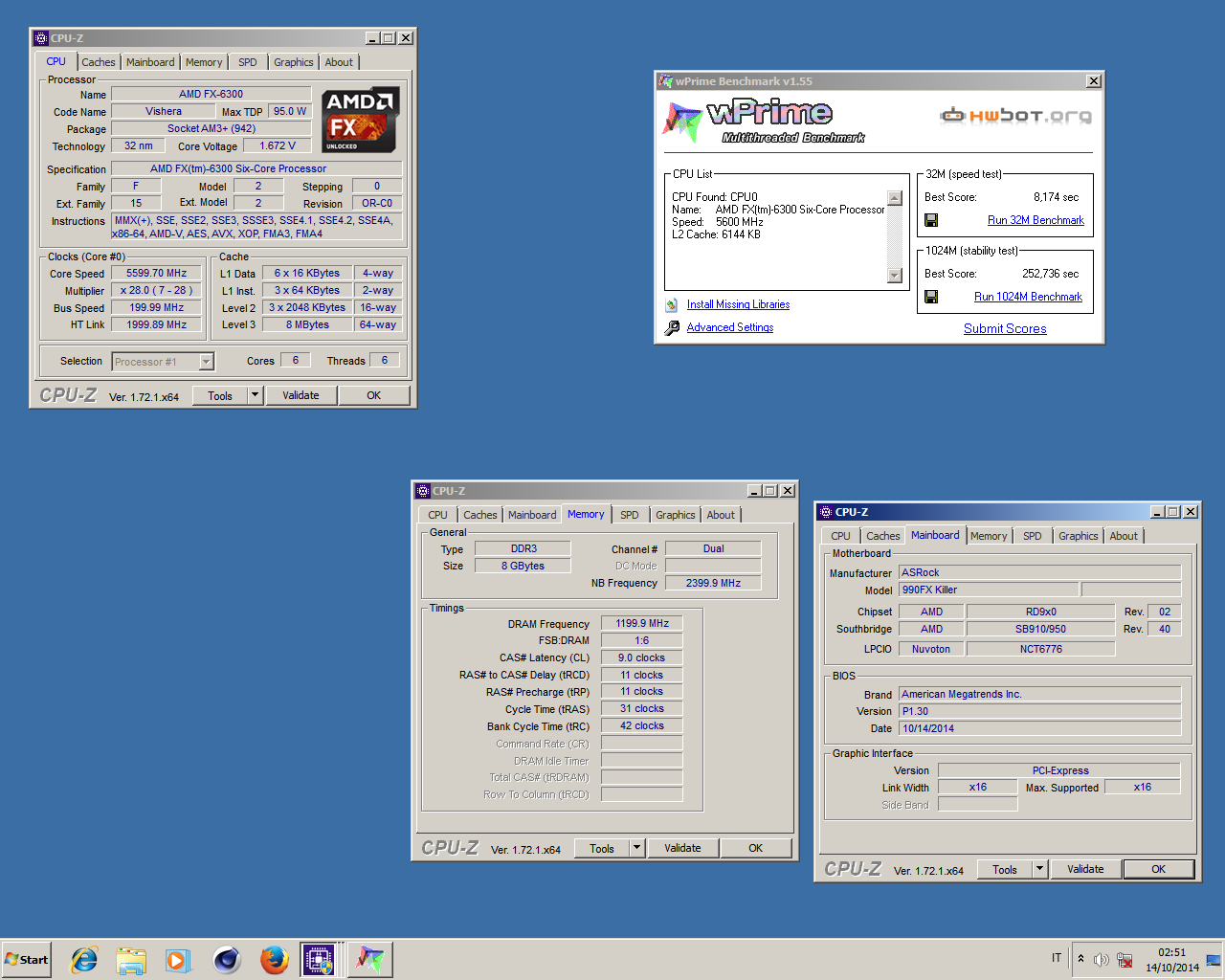
Task: Run 1024M Benchmark link
Action: point(1028,297)
